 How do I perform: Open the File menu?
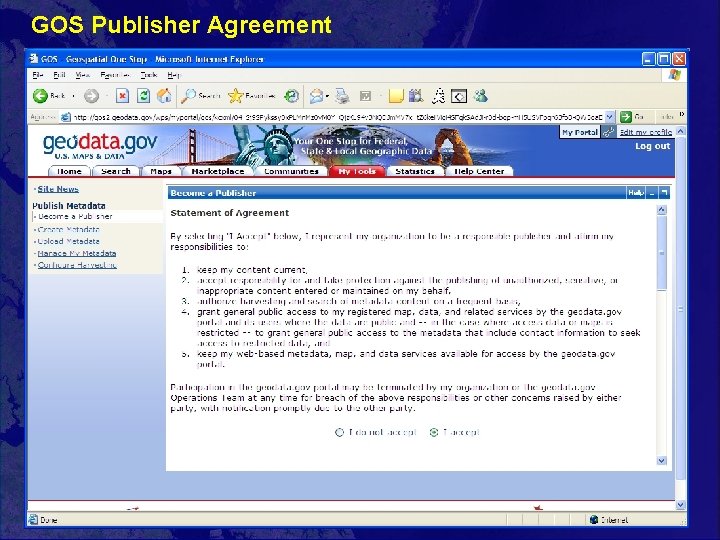(38, 74)
